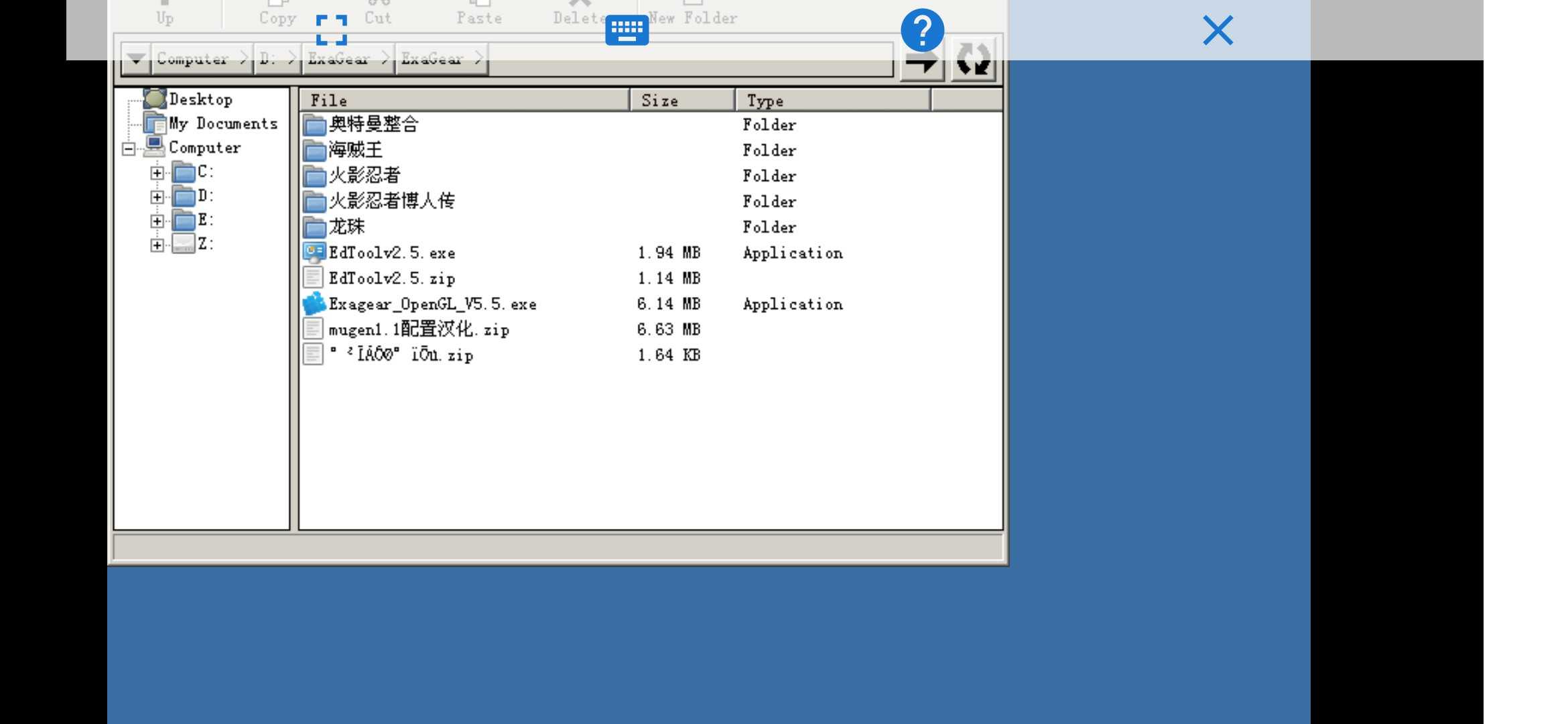
Task: Expand the E: drive node
Action: click(157, 221)
